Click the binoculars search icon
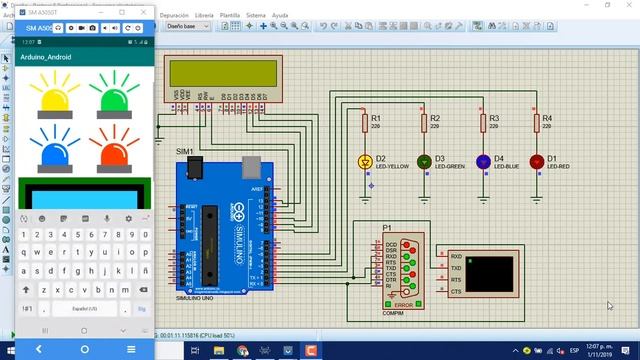Viewport: 640px width, 360px height. coord(492,26)
